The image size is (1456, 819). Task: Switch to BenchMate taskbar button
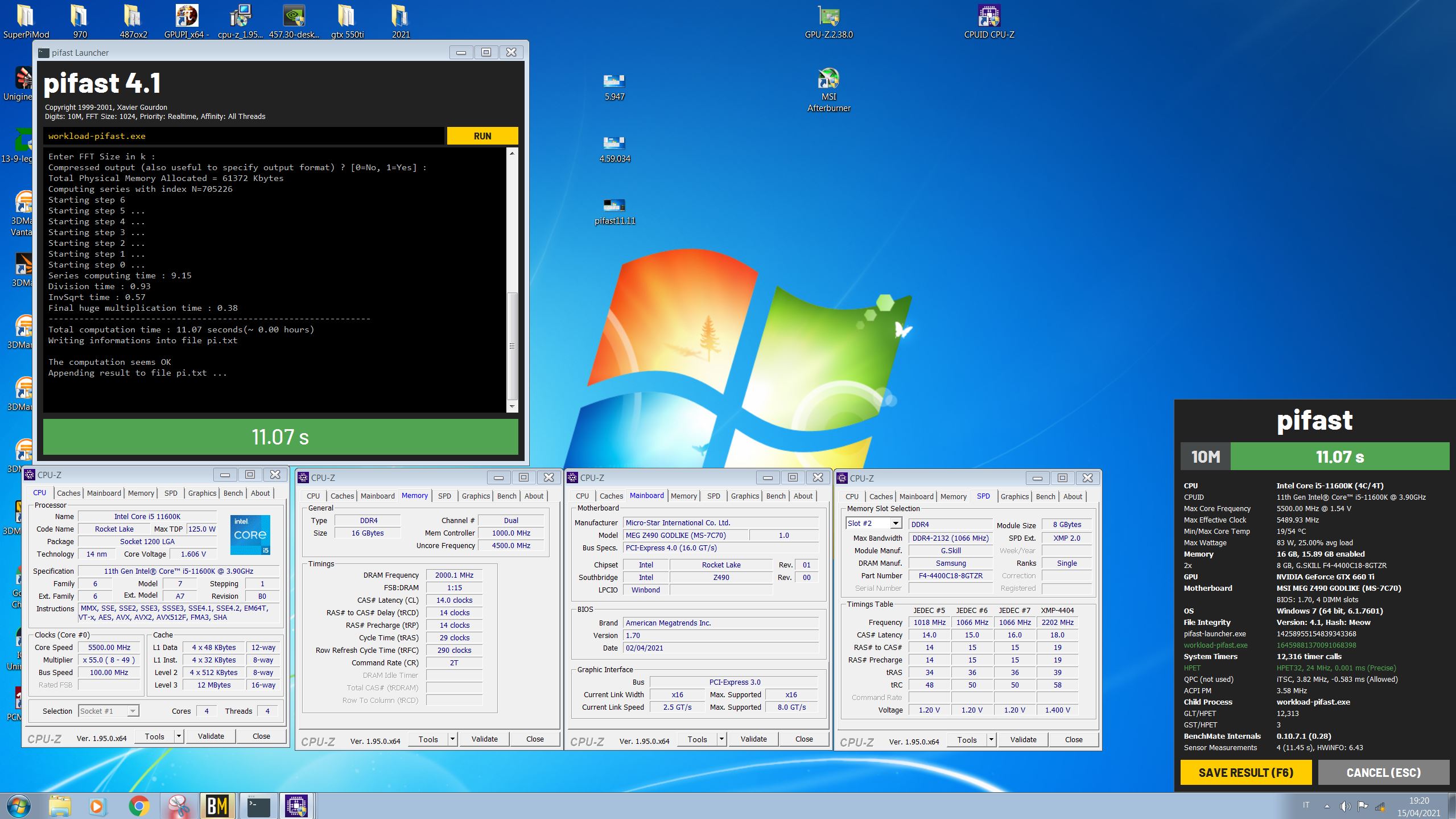click(217, 806)
